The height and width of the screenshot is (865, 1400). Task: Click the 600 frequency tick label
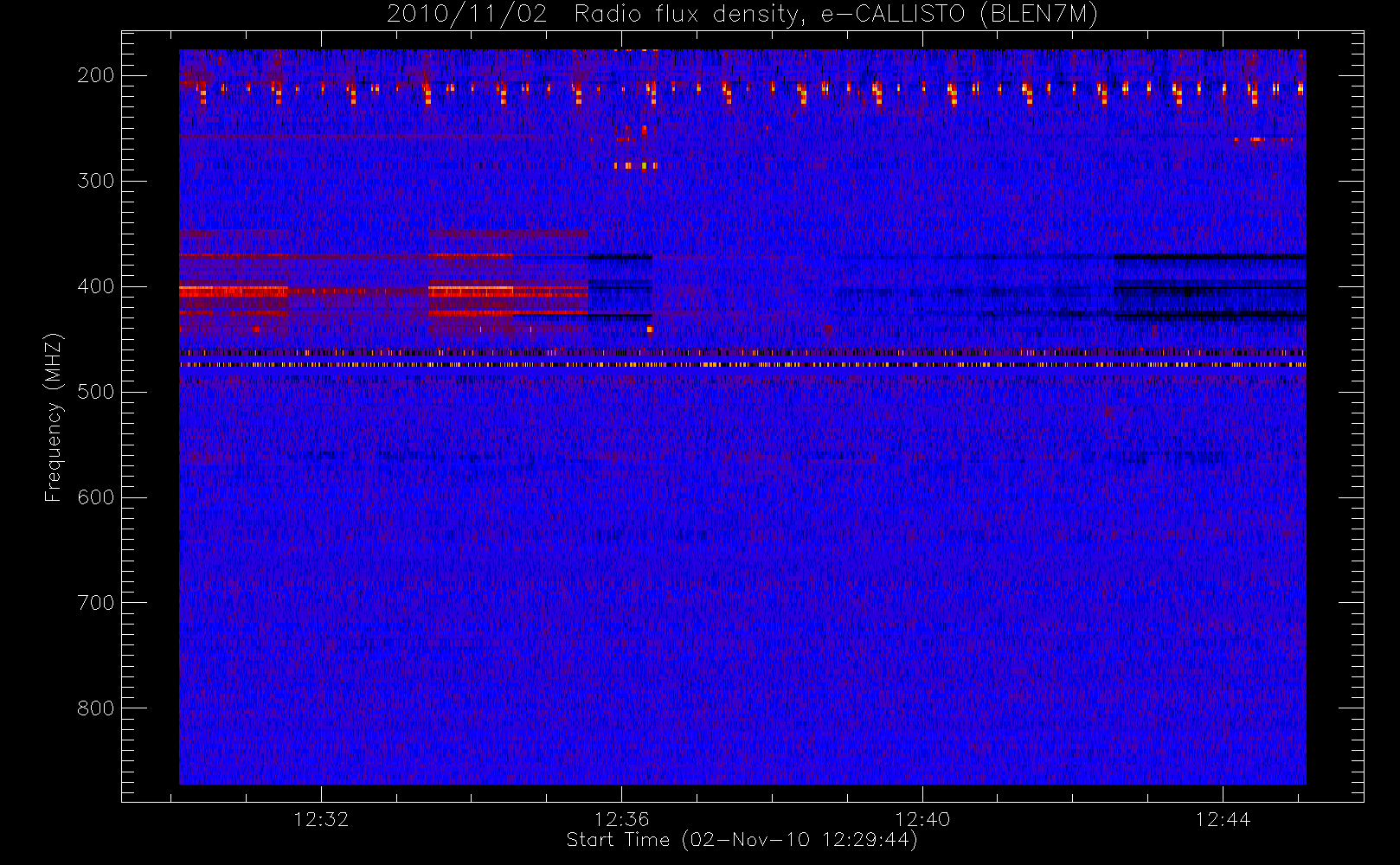coord(95,497)
